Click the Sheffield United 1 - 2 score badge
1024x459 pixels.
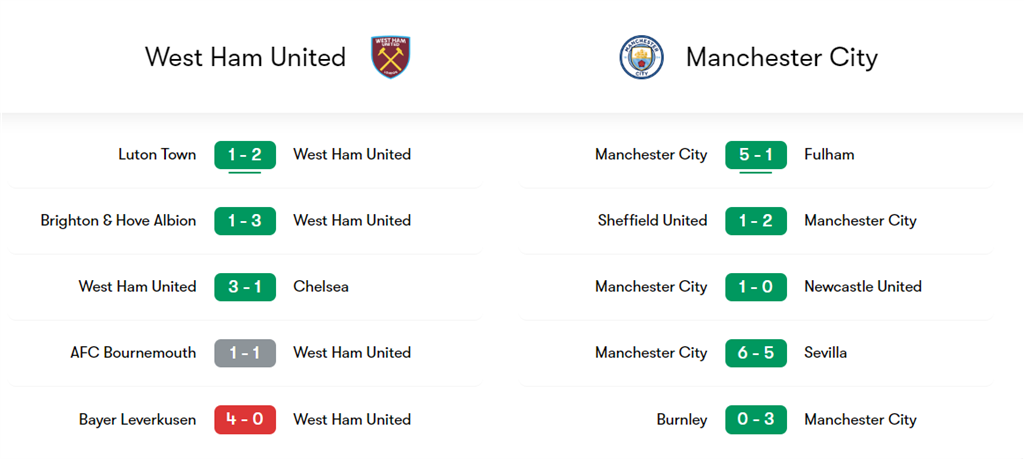tap(756, 221)
